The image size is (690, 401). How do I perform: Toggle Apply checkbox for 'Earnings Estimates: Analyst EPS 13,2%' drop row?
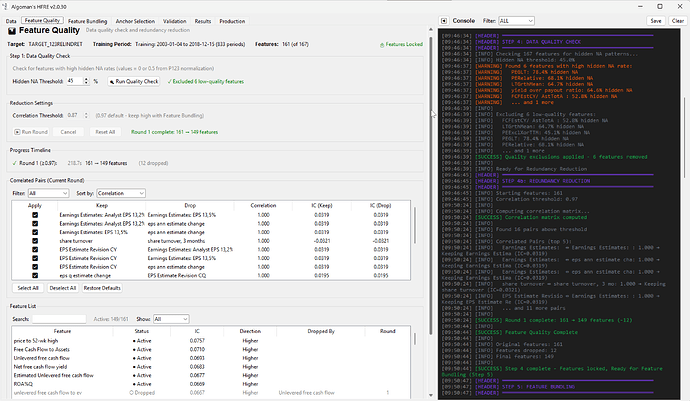coord(35,250)
